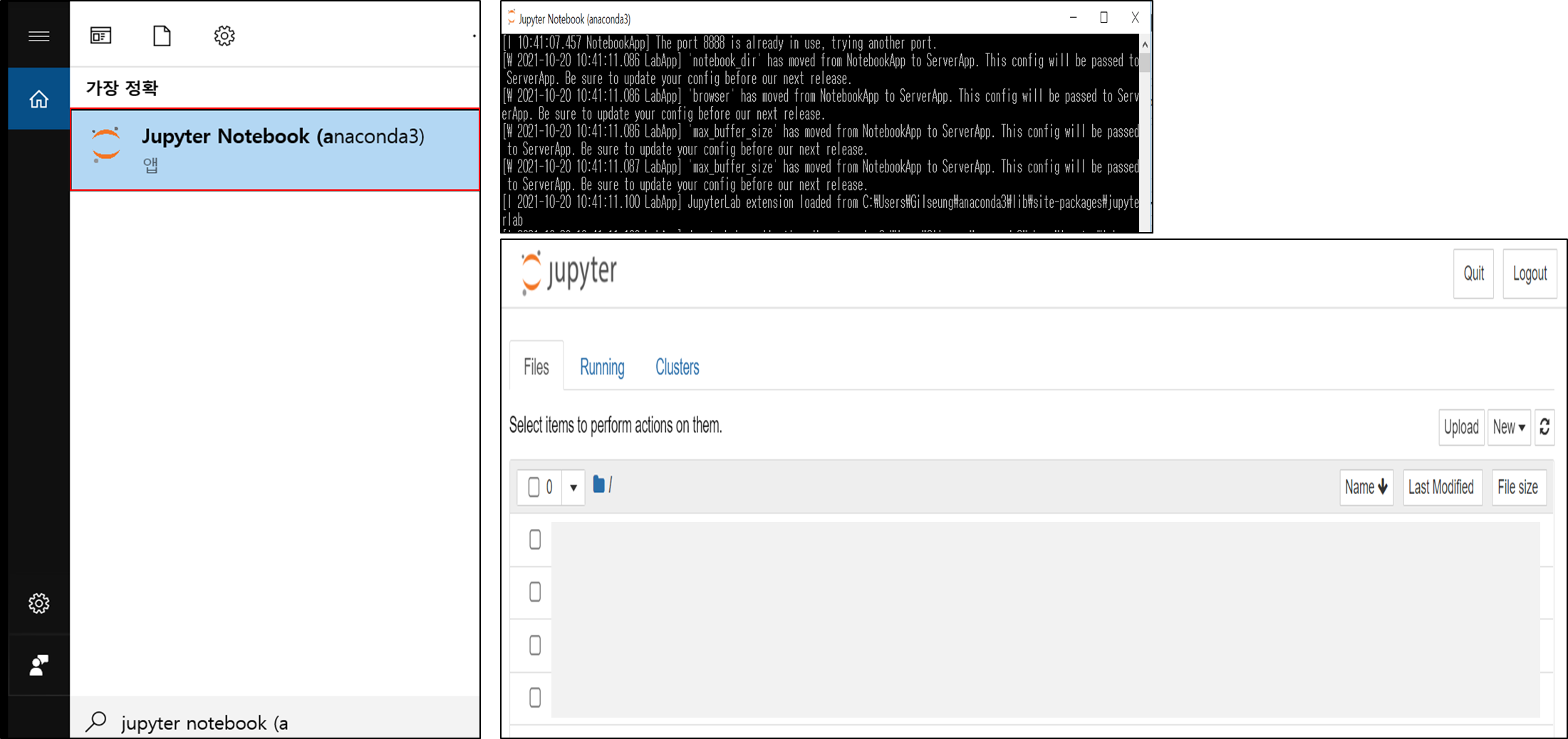Open Settings gear in left sidebar
This screenshot has width=1568, height=739.
click(x=38, y=603)
